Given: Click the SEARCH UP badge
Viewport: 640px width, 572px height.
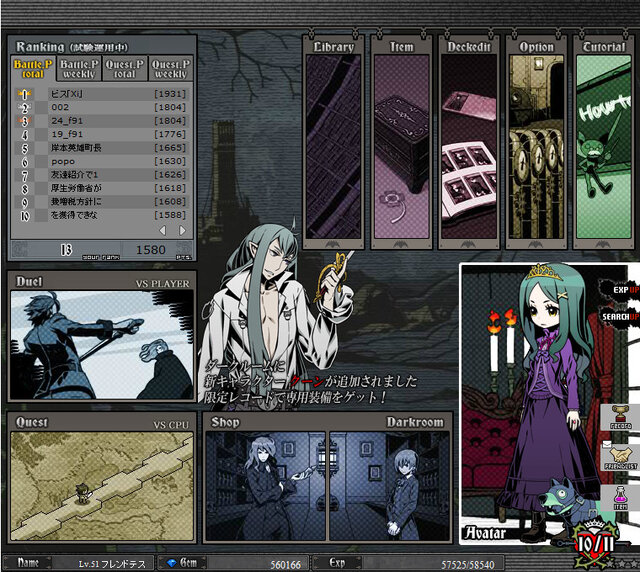Looking at the screenshot, I should (620, 316).
